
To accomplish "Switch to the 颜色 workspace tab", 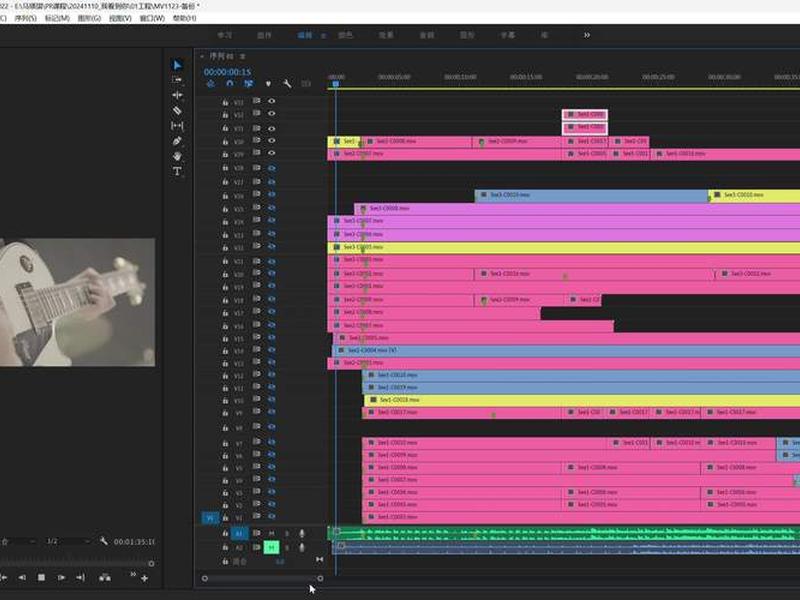I will 345,35.
